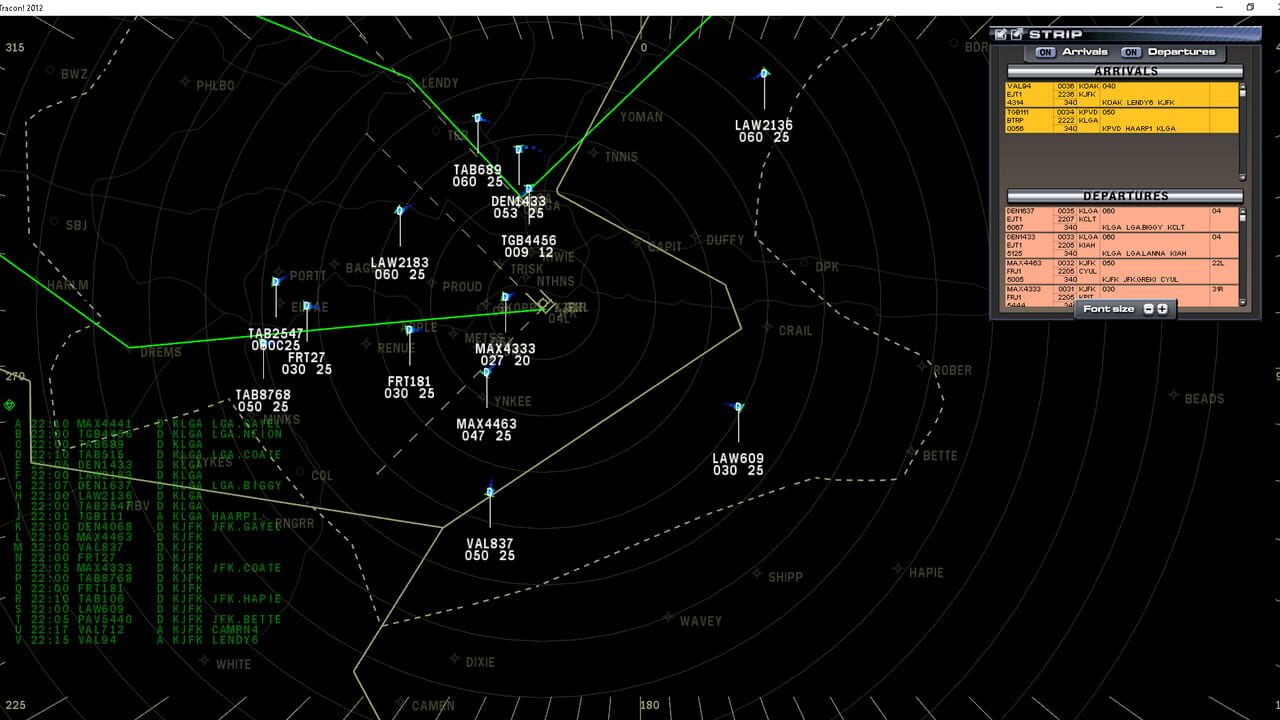Select MAX4441 row in flight list
This screenshot has width=1280, height=720.
click(x=148, y=424)
